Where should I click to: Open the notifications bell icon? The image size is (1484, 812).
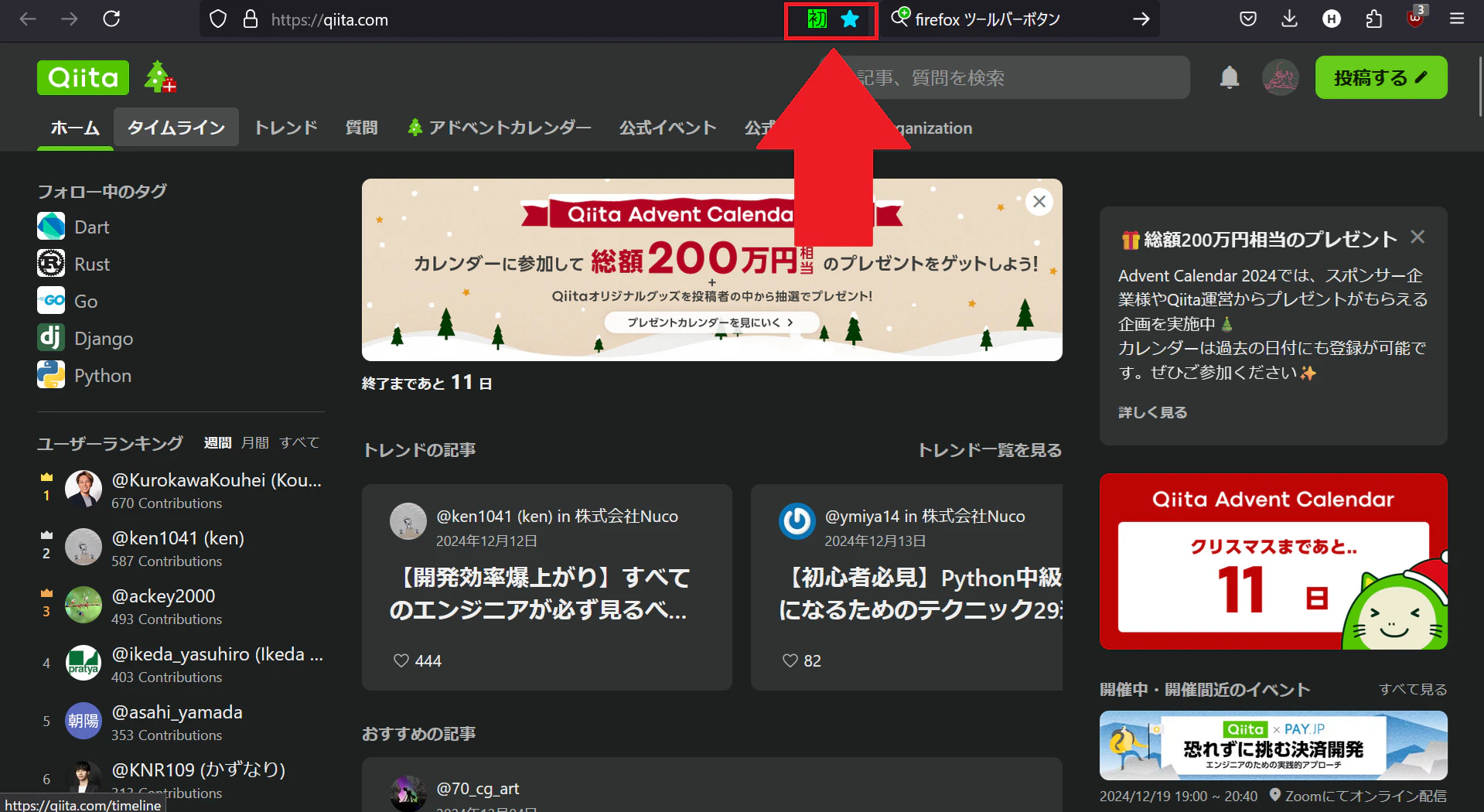pos(1230,77)
